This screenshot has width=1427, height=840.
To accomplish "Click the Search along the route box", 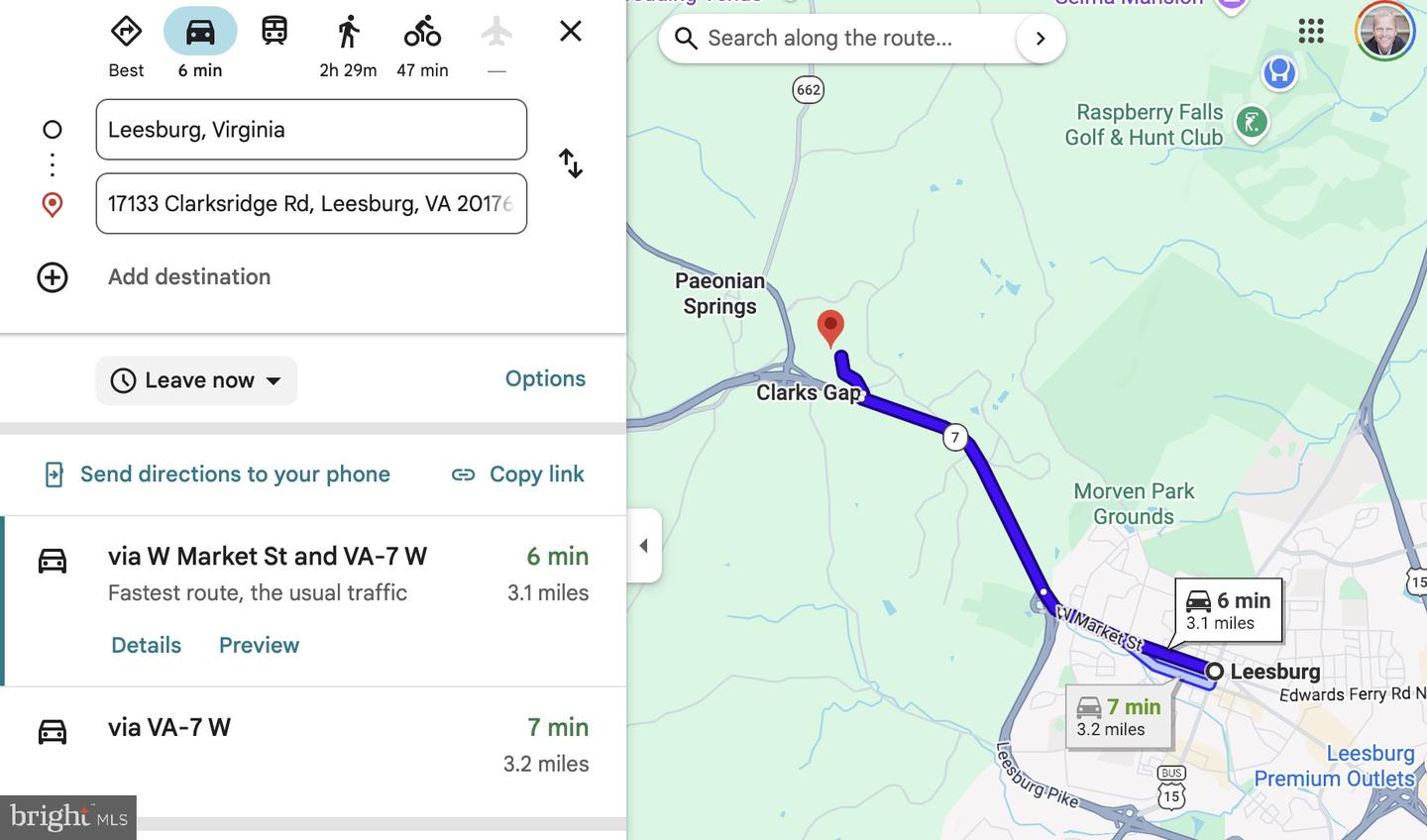I will pos(838,39).
